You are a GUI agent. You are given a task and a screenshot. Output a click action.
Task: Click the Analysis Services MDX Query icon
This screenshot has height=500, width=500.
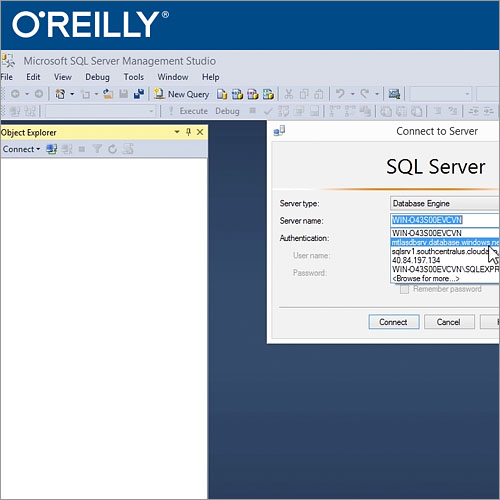point(237,94)
